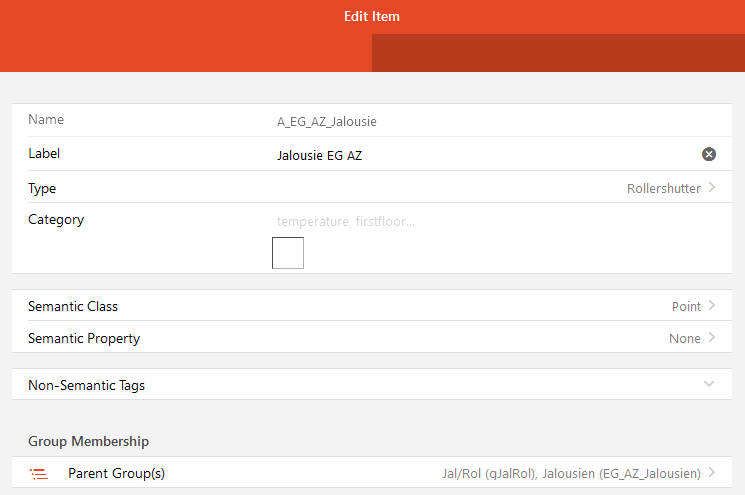Click the Non-Semantic Tags title
745x495 pixels.
(x=86, y=385)
